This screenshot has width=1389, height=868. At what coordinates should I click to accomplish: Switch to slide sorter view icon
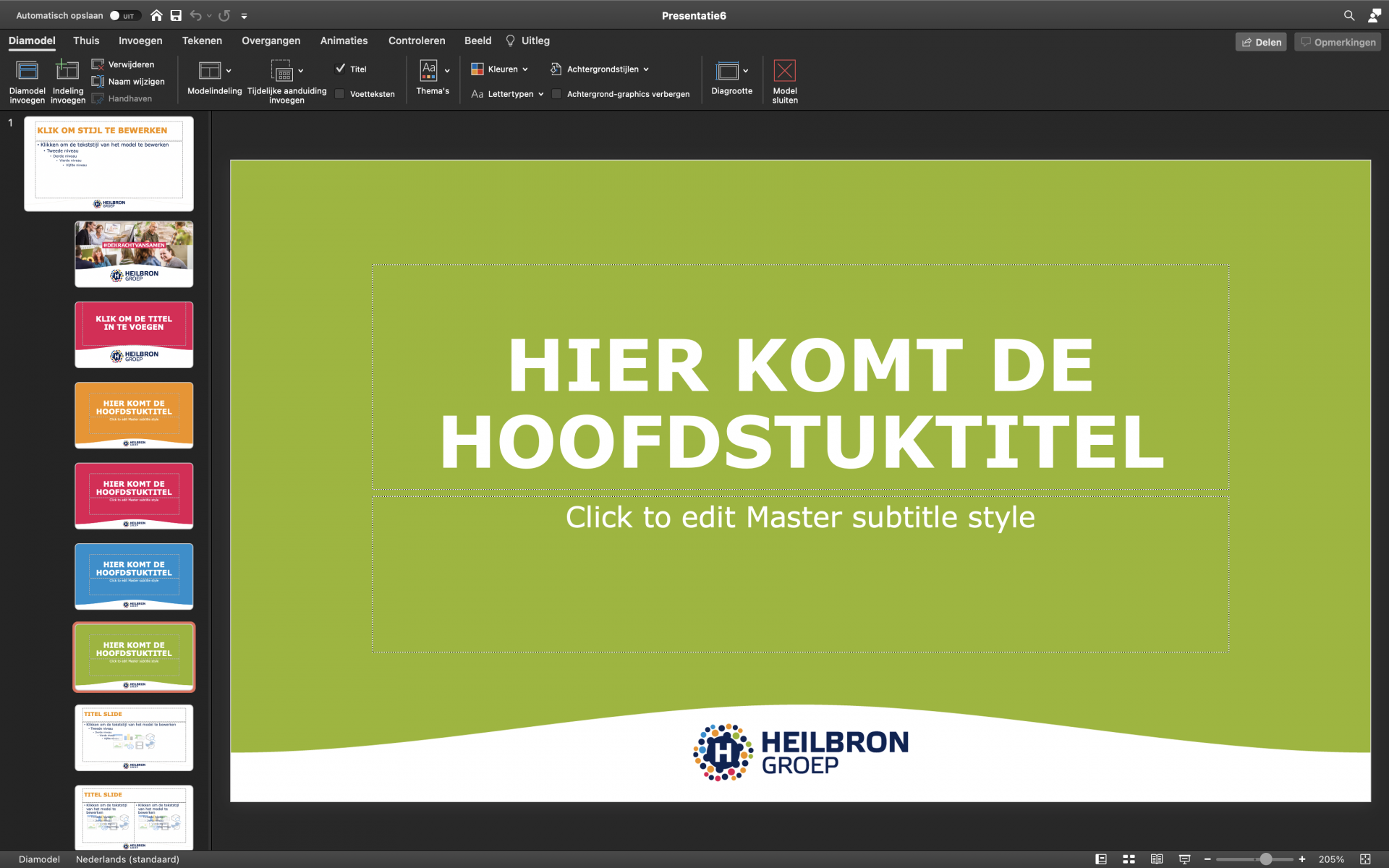pos(1129,859)
